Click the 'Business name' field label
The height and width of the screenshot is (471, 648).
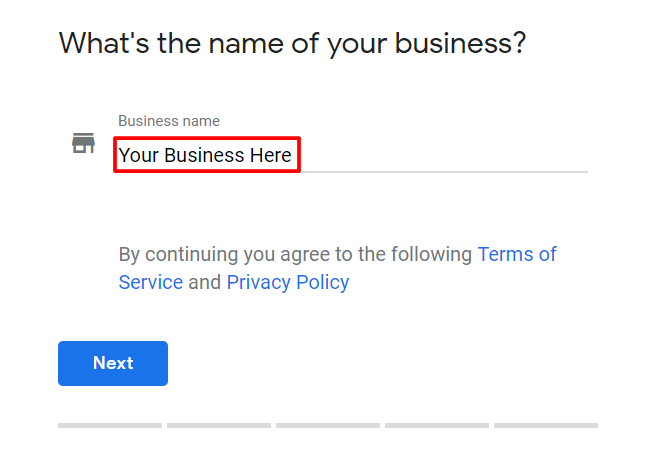coord(169,121)
